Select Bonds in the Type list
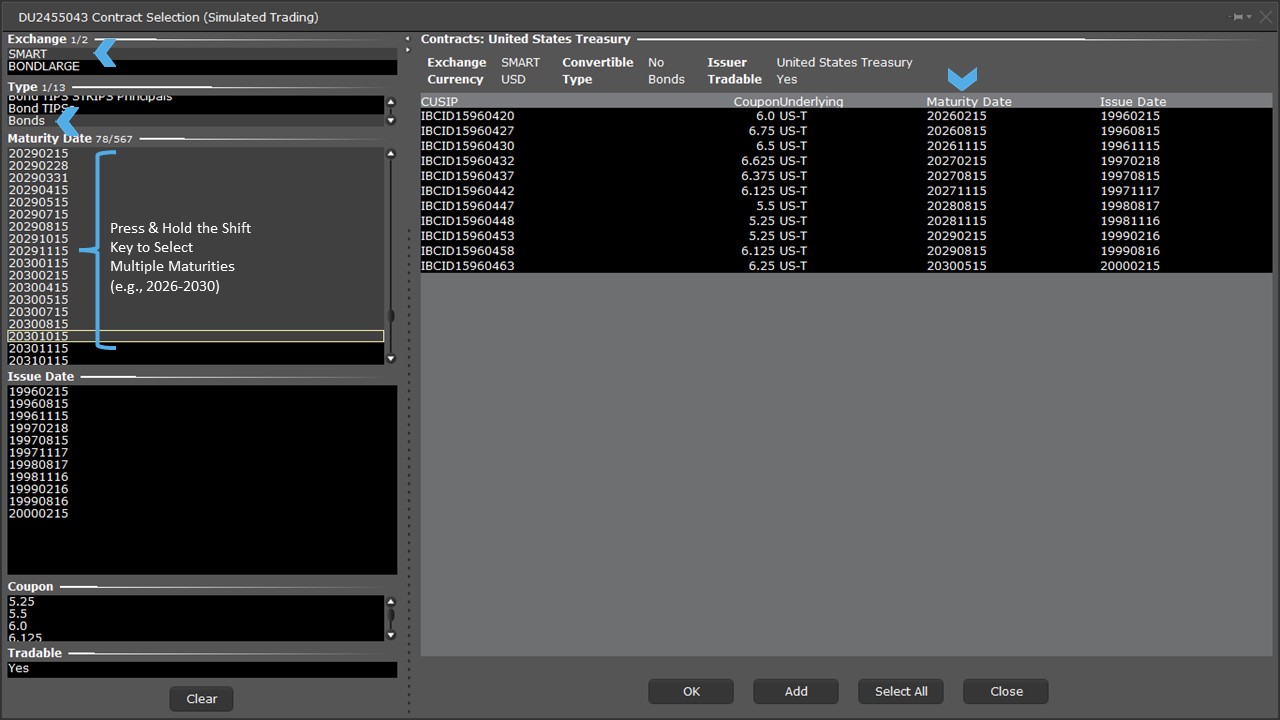This screenshot has width=1280, height=720. click(x=27, y=121)
